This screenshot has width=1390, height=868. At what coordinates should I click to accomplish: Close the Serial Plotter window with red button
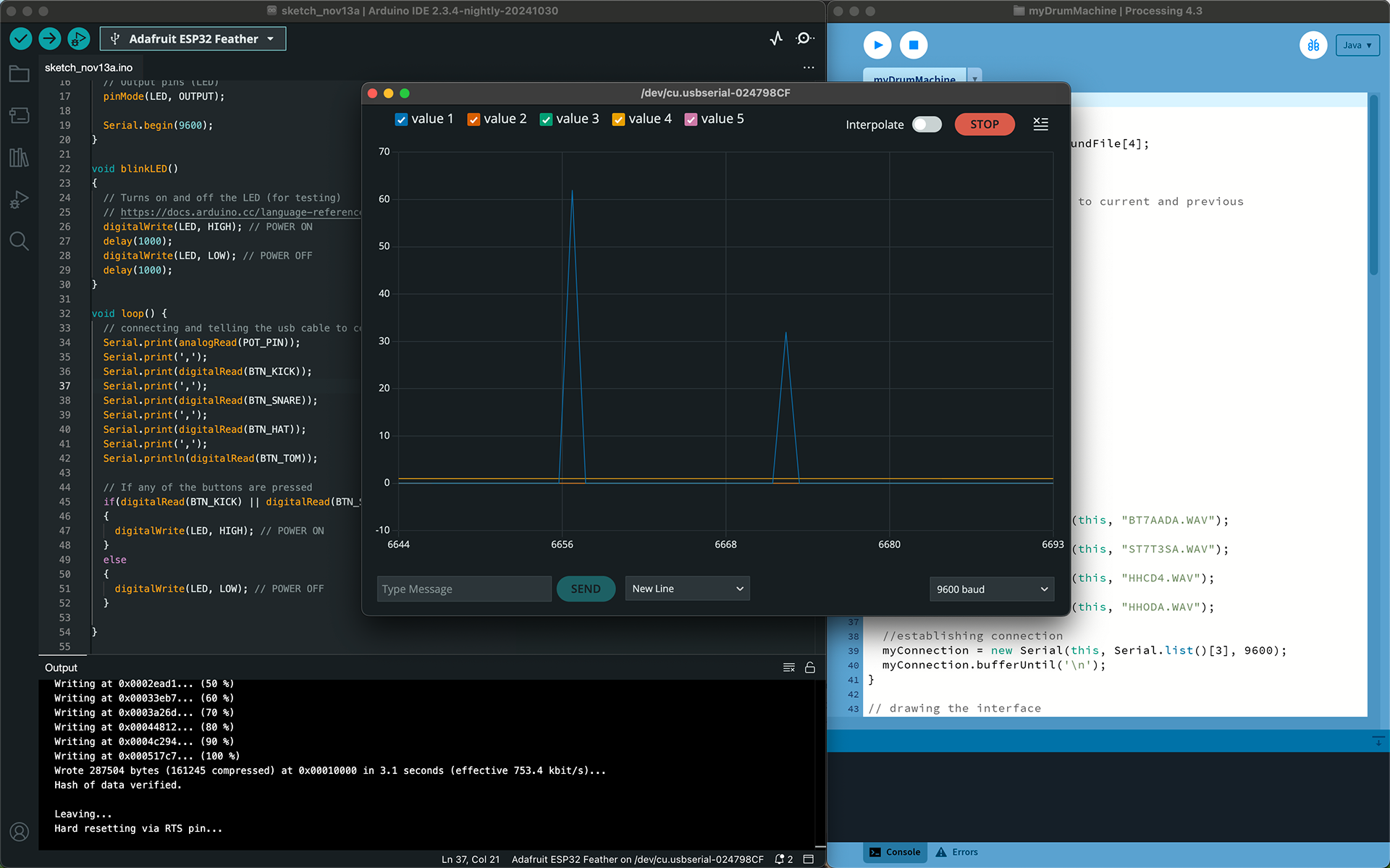[373, 93]
